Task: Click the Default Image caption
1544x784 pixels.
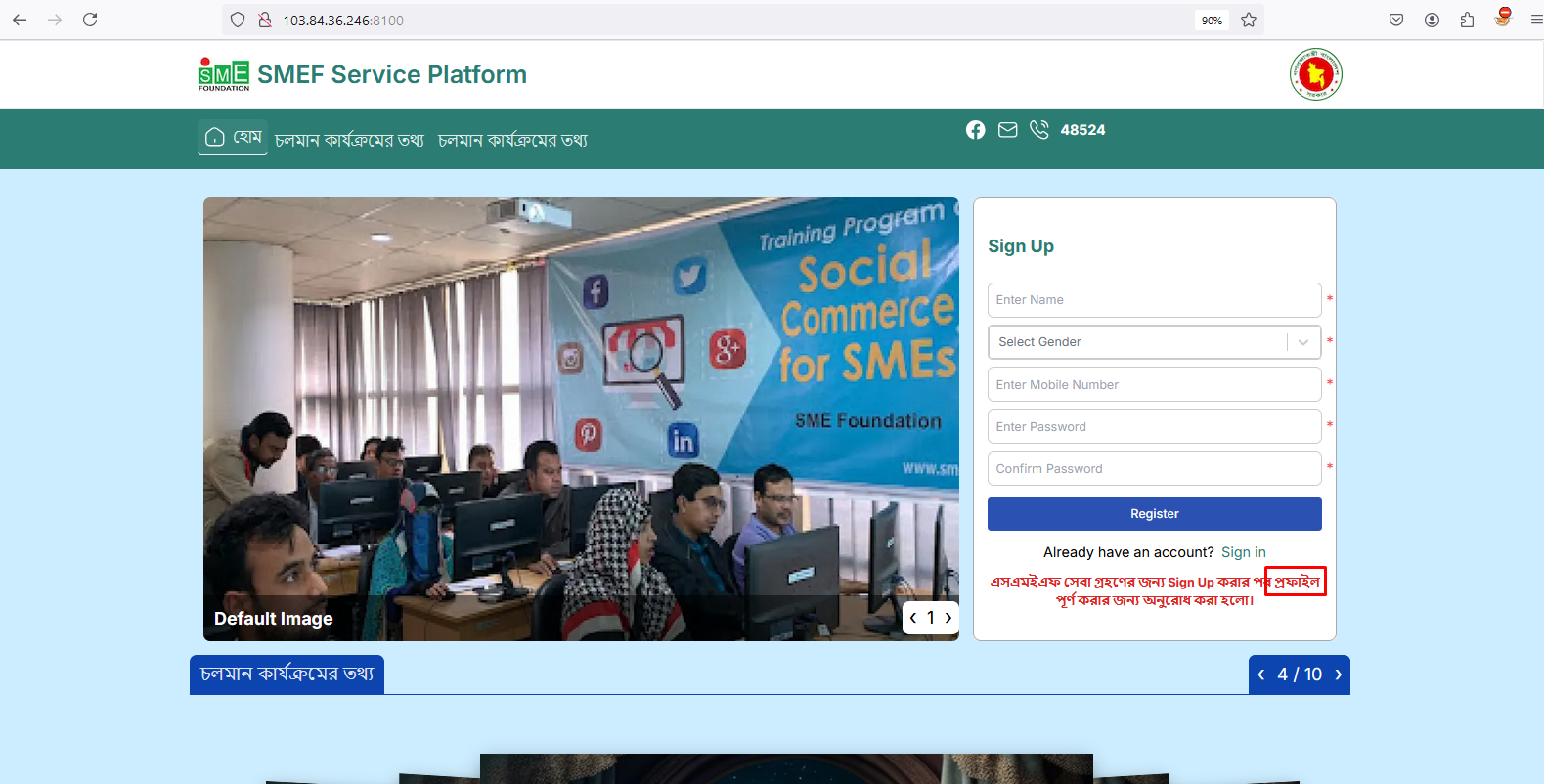Action: coord(274,619)
